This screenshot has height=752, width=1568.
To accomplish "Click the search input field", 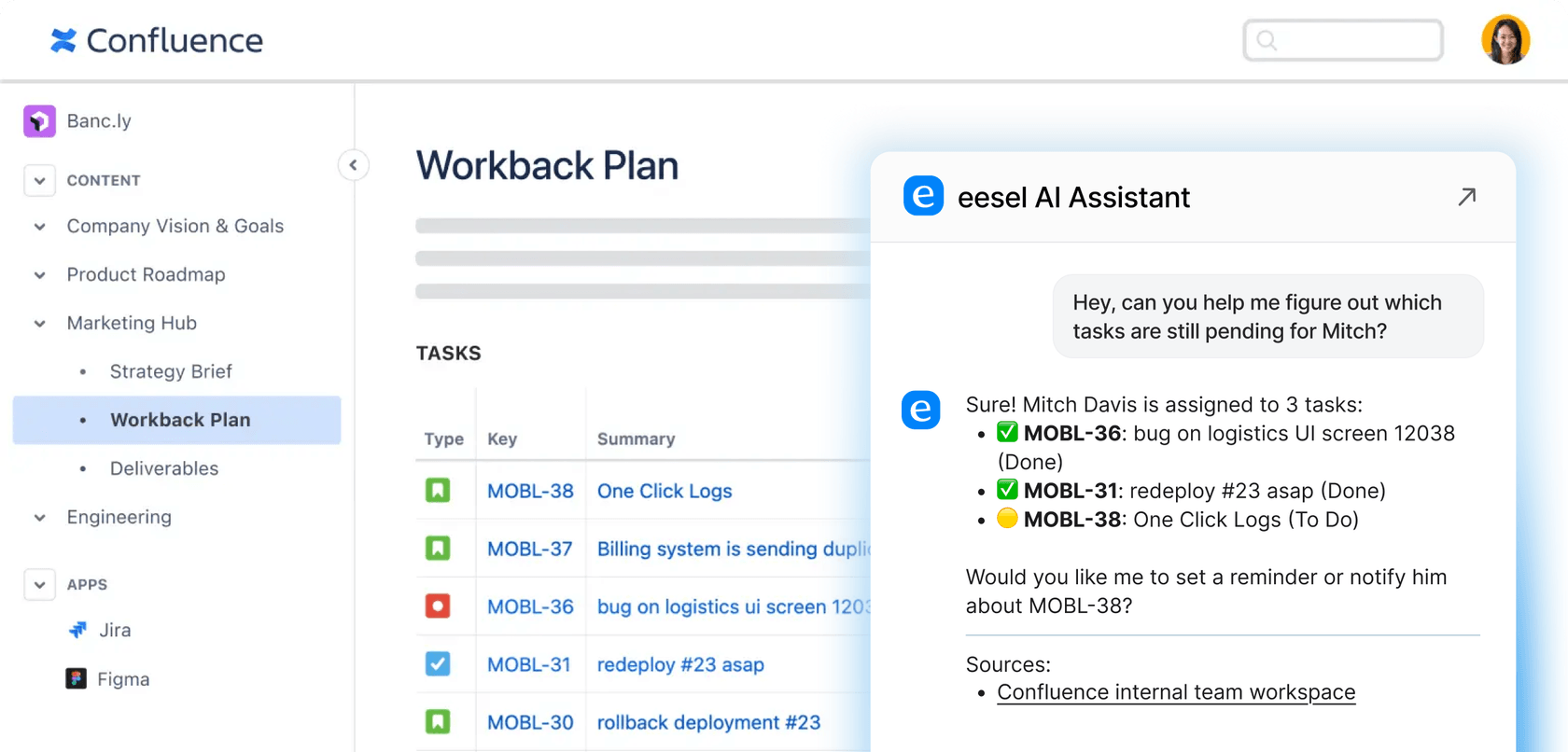I will (x=1343, y=40).
